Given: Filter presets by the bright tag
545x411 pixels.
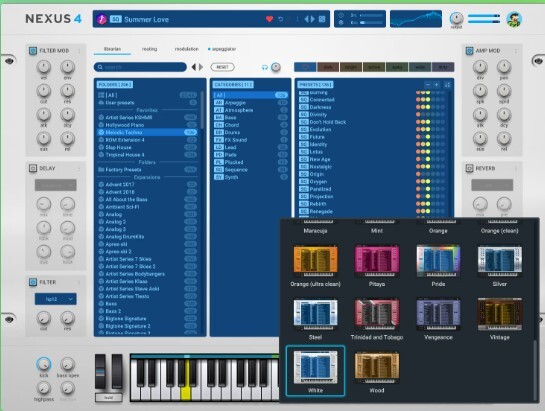Looking at the screenshot, I should coord(351,67).
